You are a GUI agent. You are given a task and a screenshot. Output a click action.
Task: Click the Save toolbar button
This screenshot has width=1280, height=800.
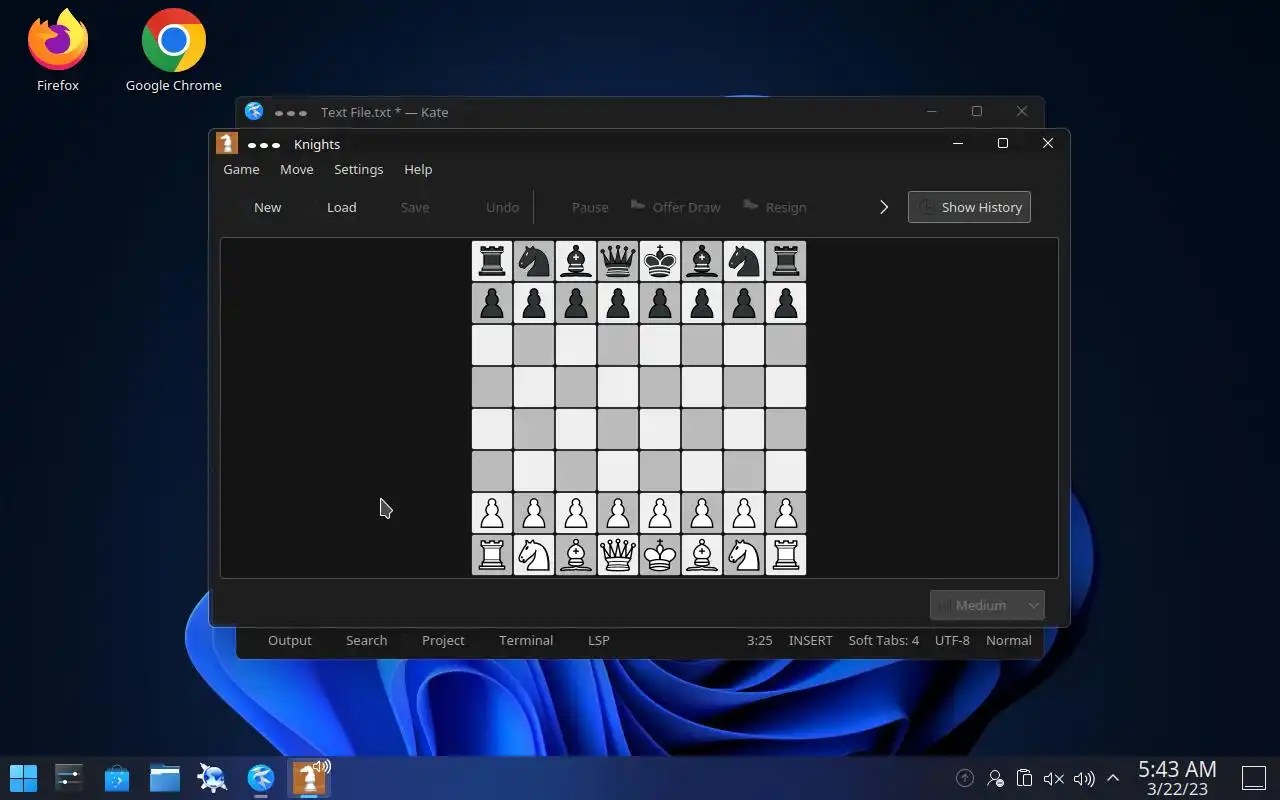[415, 207]
